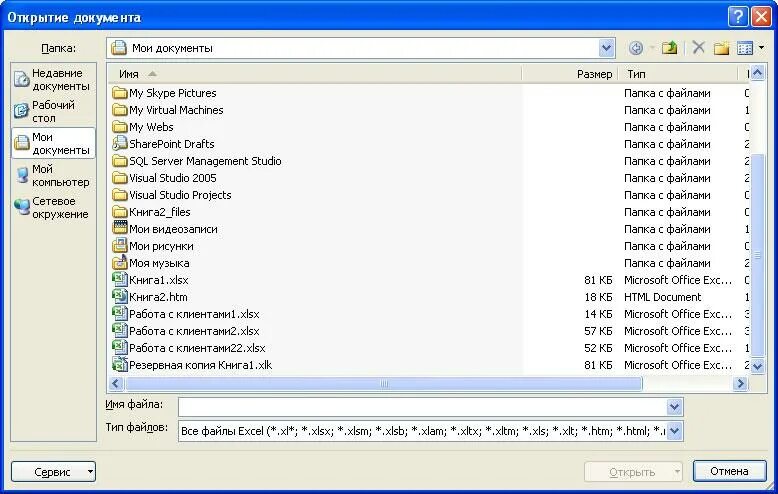Click the Мои видеозаписи folder icon

point(120,229)
